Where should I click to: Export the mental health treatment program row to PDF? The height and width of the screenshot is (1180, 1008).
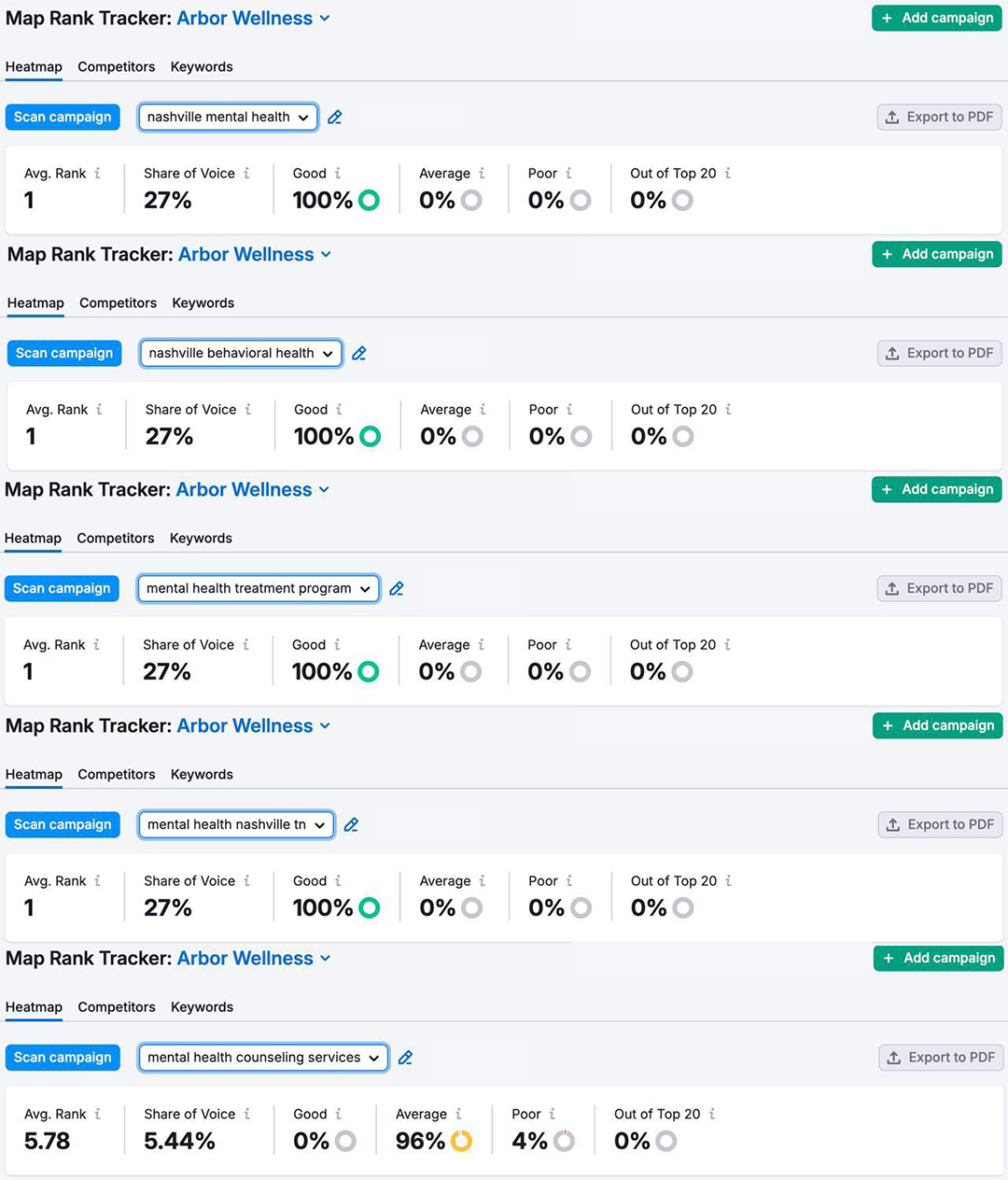939,589
